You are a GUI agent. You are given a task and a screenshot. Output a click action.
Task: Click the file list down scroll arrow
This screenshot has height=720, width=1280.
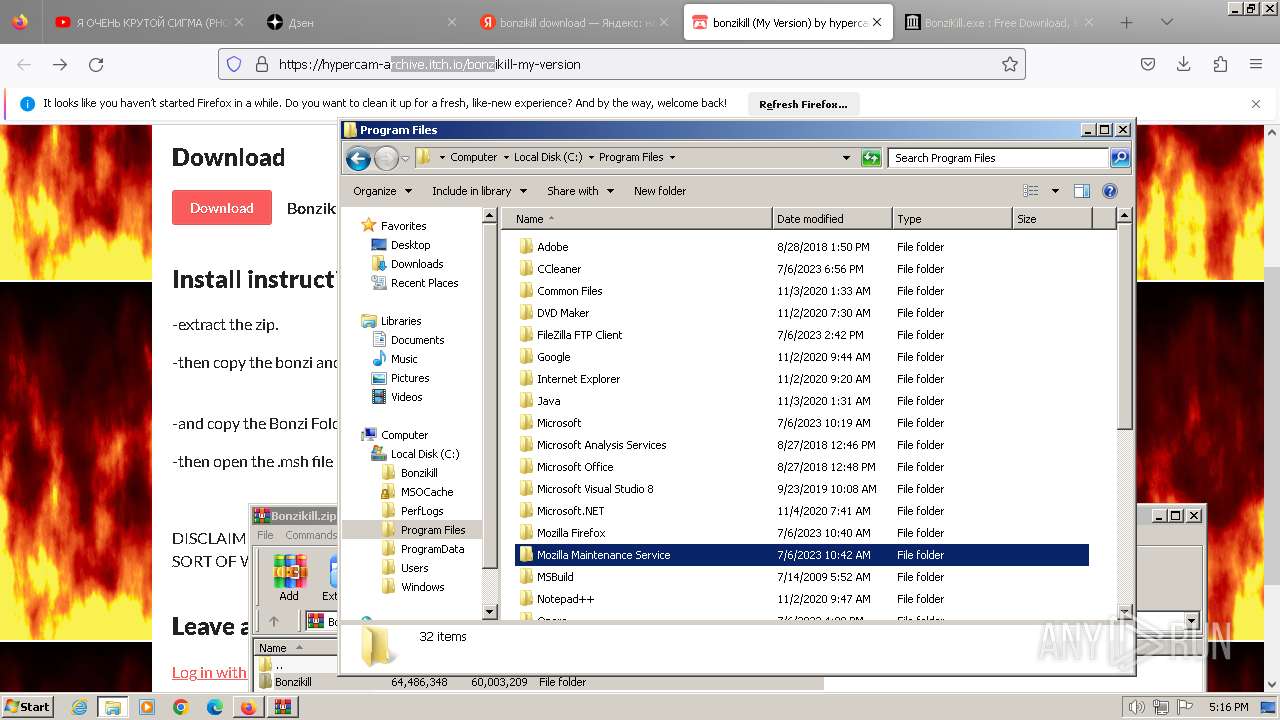click(x=1125, y=611)
